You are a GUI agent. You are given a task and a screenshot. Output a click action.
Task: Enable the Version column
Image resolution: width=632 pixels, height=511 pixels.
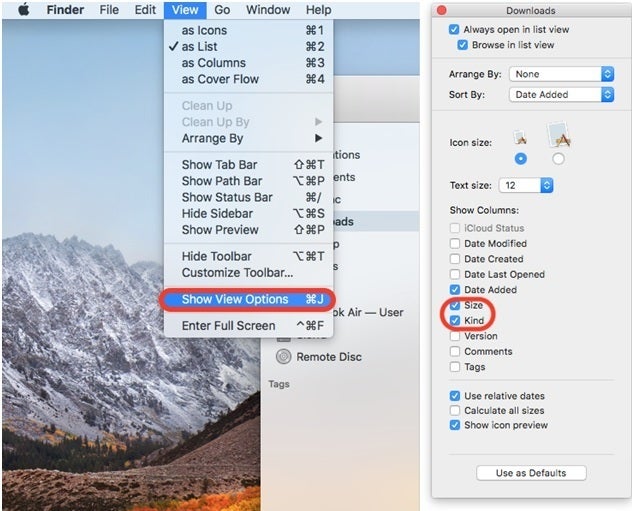(x=455, y=336)
